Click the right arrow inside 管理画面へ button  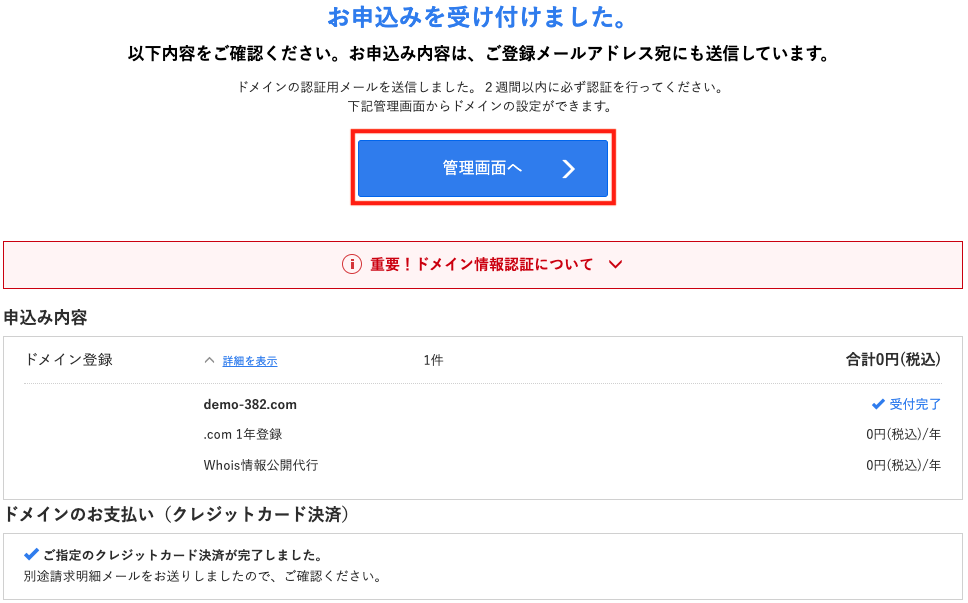coord(569,168)
